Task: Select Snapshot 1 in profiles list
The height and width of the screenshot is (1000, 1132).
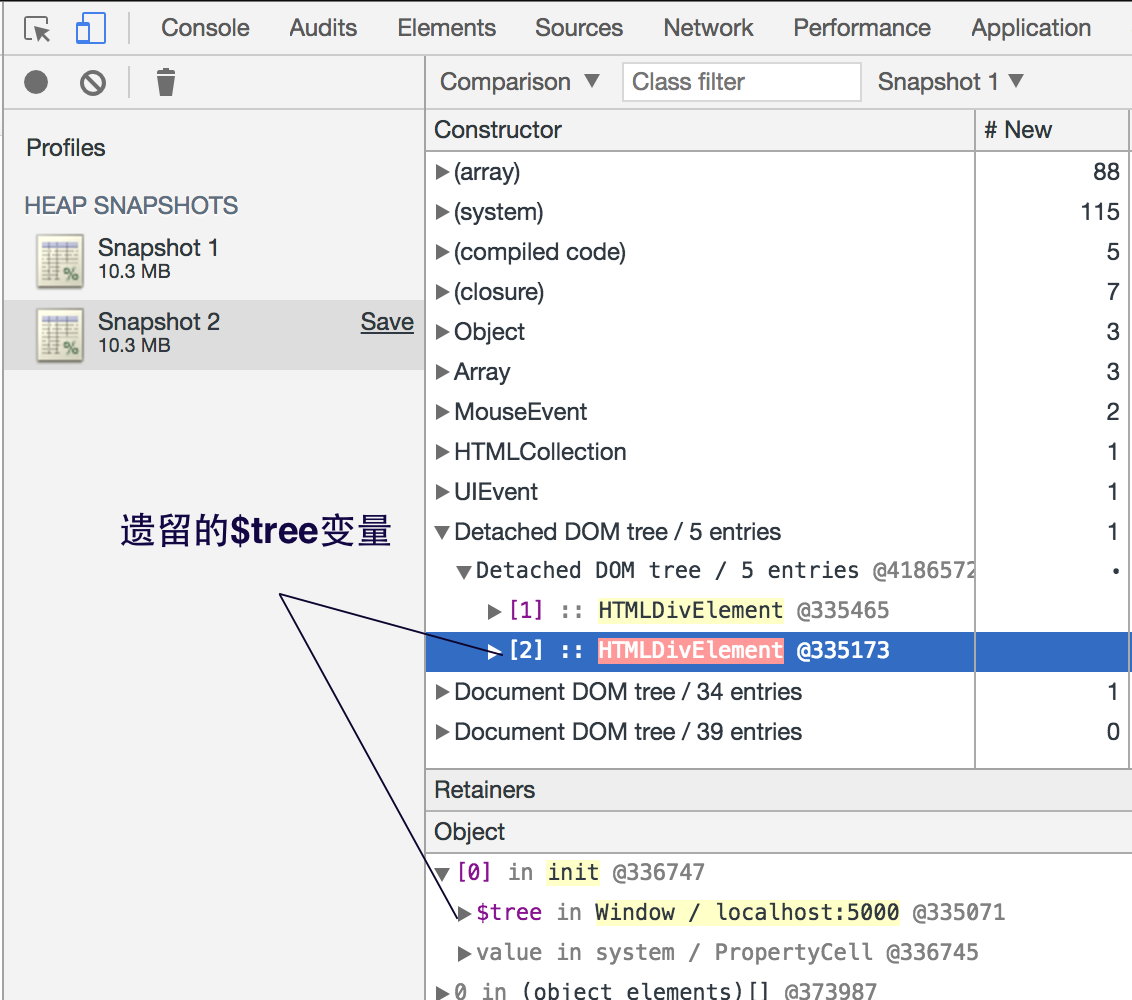Action: click(214, 261)
